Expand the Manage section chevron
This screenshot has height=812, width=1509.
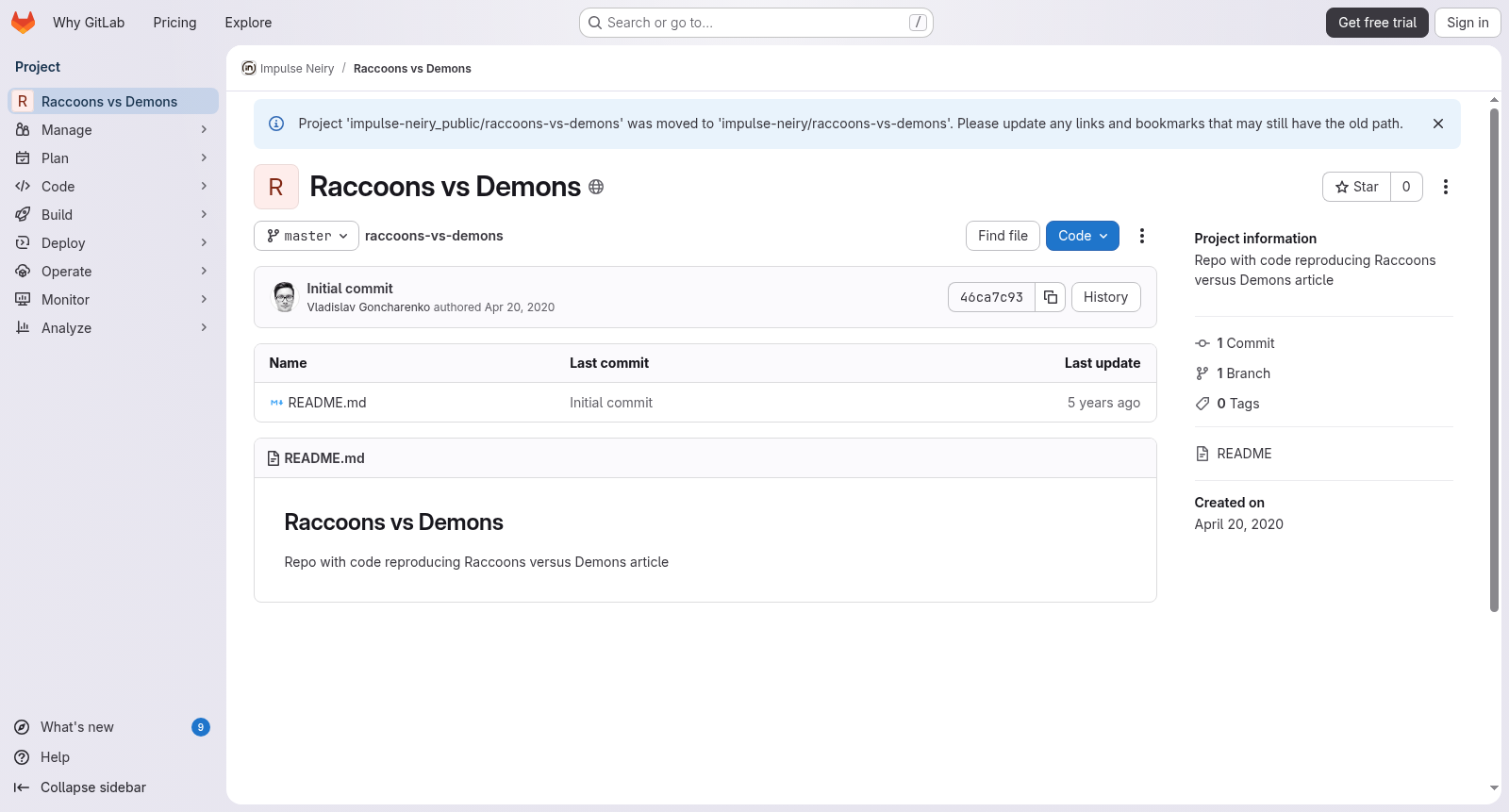(204, 130)
